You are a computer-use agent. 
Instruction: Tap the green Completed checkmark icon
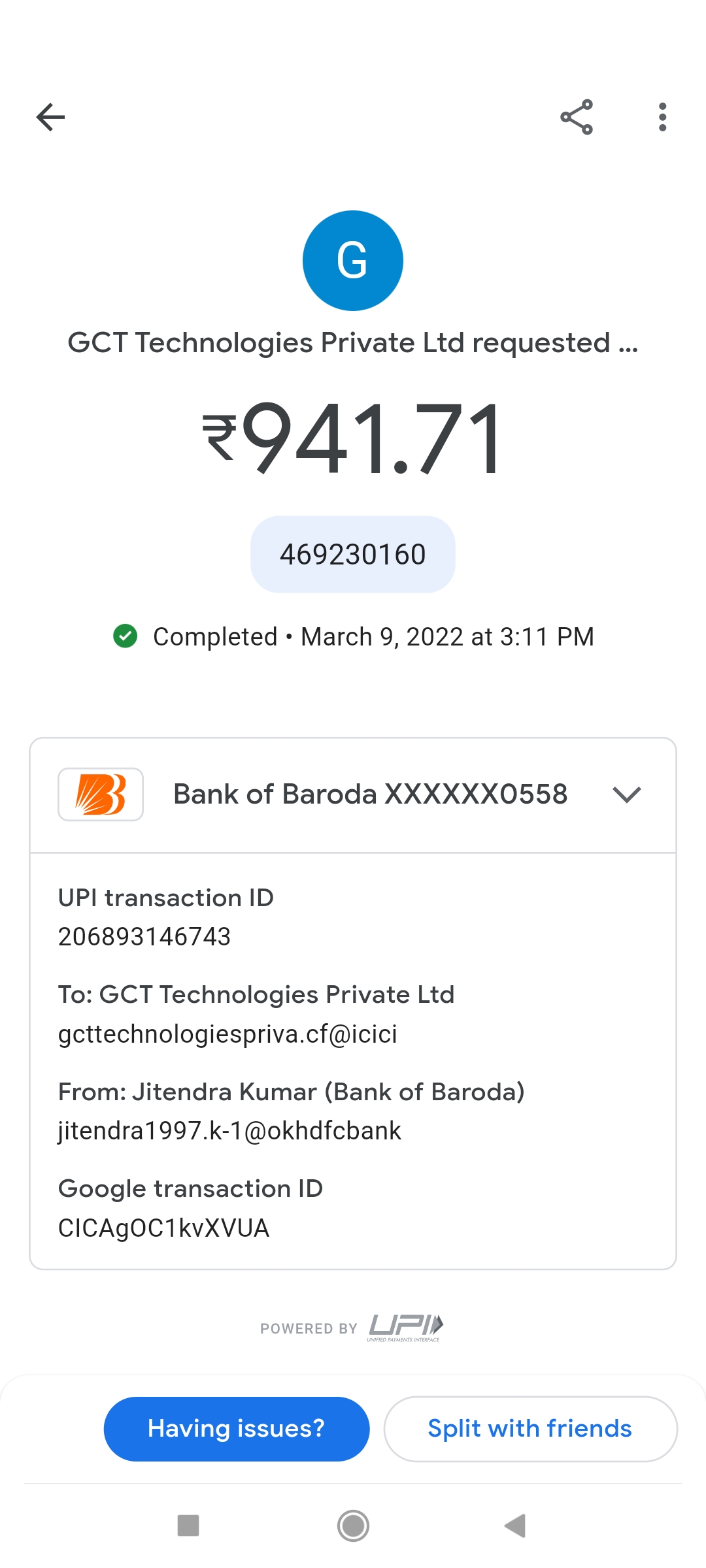point(125,636)
